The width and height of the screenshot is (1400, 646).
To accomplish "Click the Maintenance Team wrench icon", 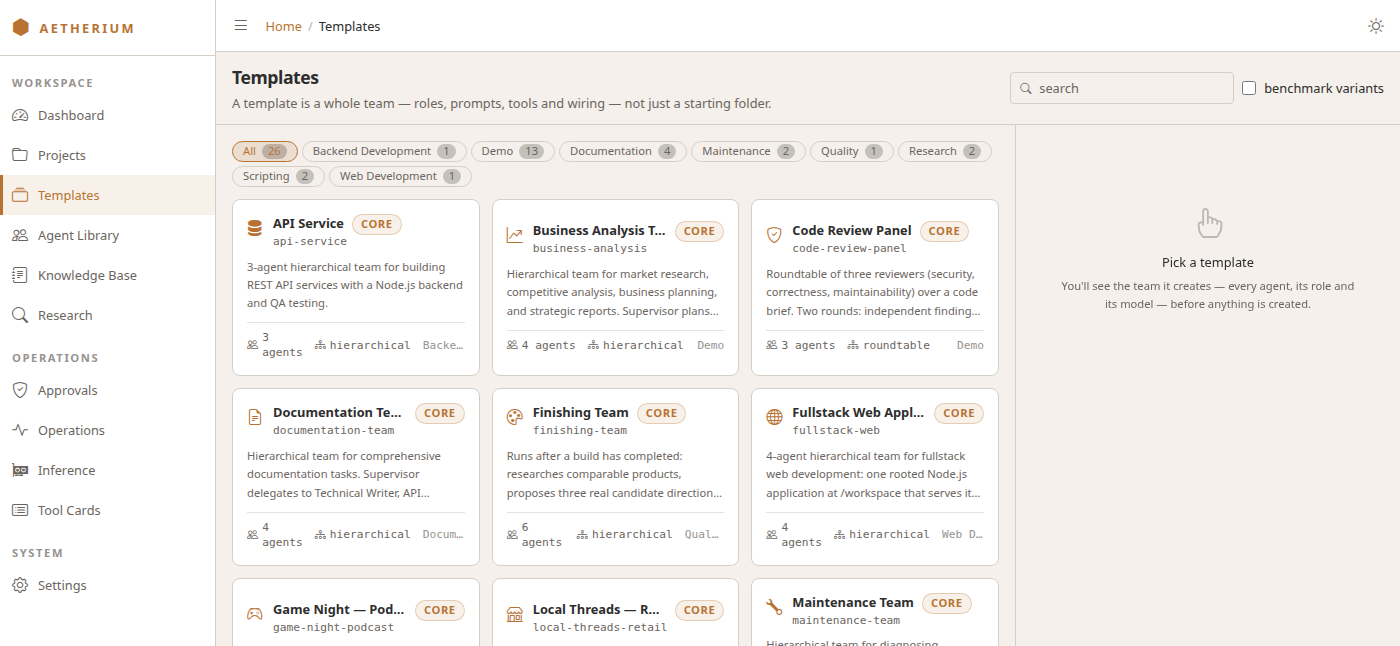I will [774, 607].
